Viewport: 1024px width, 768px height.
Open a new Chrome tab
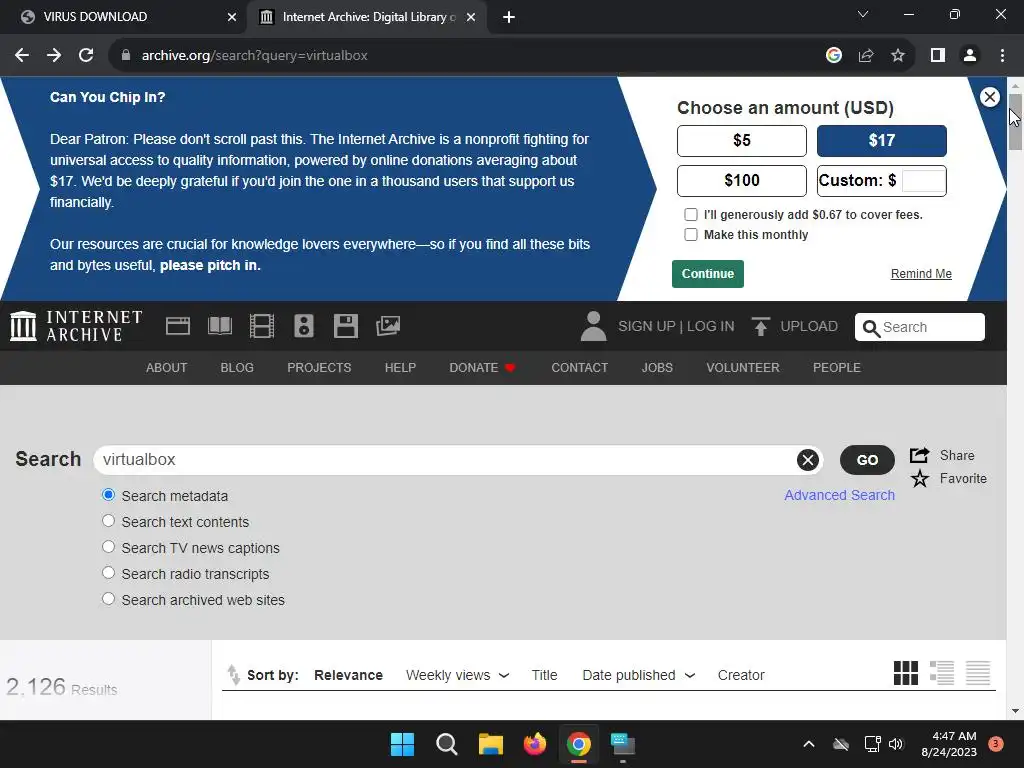[509, 18]
